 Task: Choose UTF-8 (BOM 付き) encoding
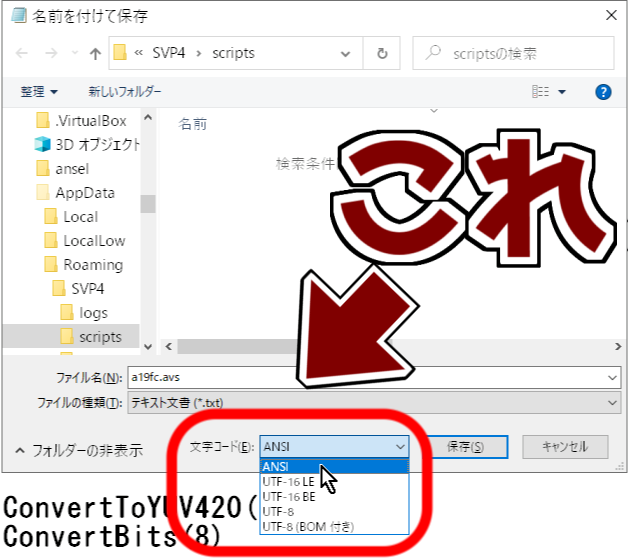tap(334, 526)
